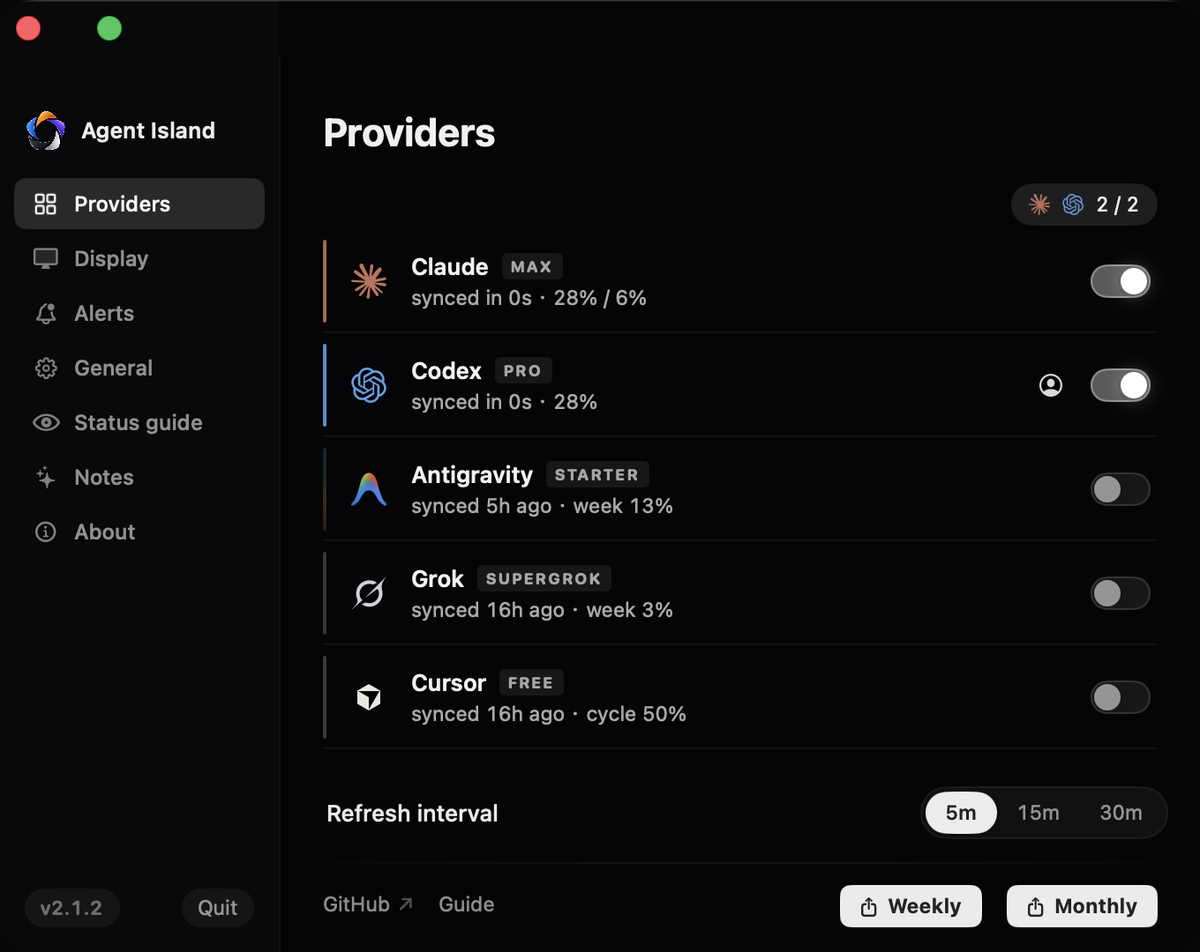Viewport: 1200px width, 952px height.
Task: Click the Cursor provider name
Action: click(449, 683)
